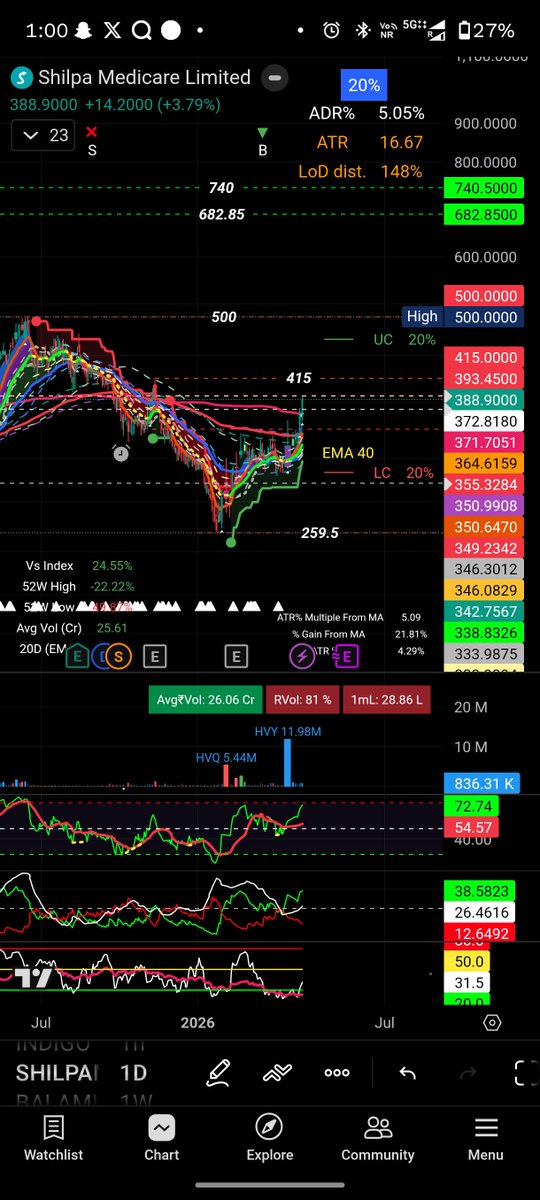Tap the current price 388.9000 label
Image resolution: width=540 pixels, height=1200 pixels.
pyautogui.click(x=485, y=399)
